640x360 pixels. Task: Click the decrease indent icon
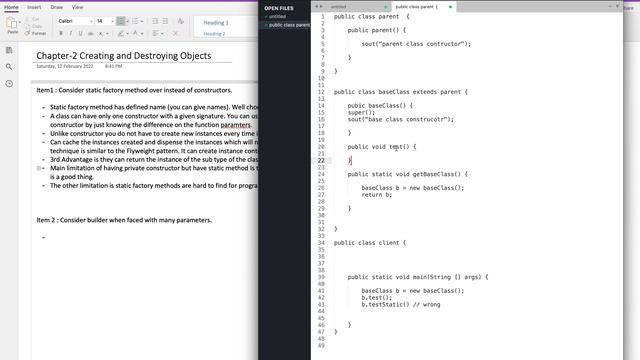coord(155,21)
